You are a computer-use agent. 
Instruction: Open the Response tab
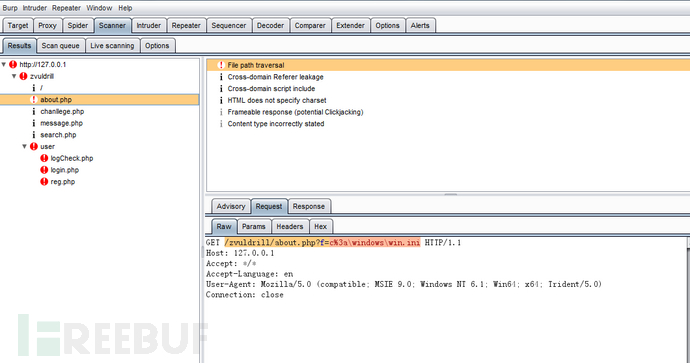[x=308, y=206]
